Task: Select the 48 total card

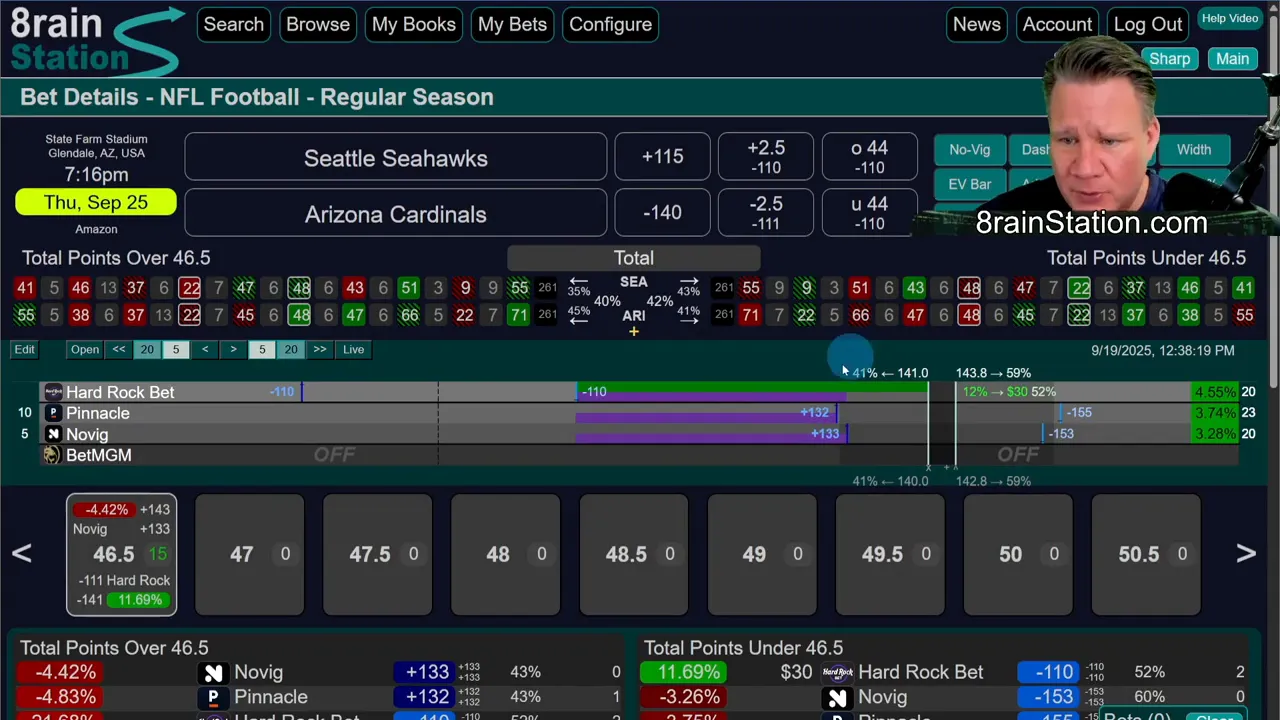Action: (506, 554)
